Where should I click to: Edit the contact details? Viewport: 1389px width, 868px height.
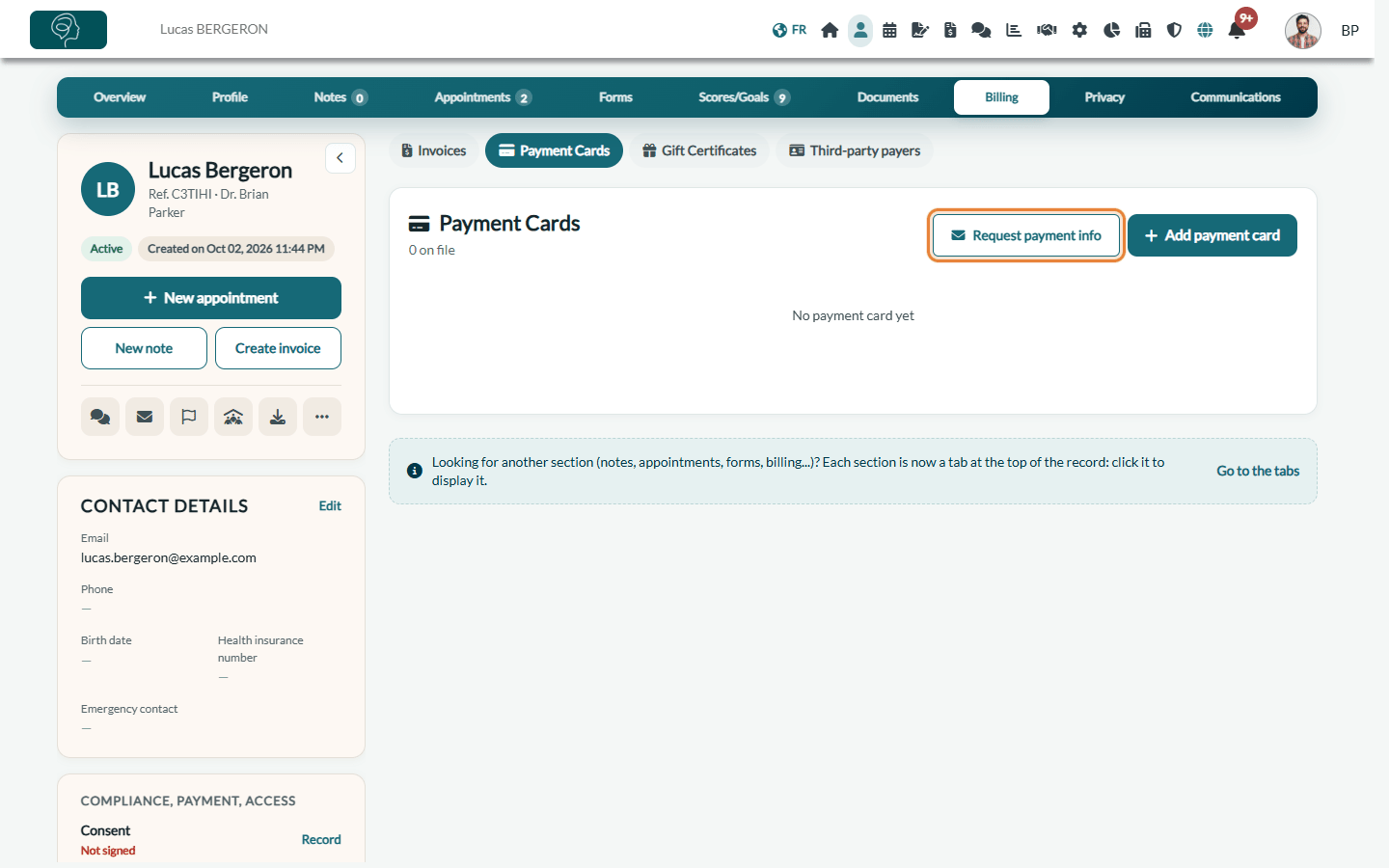[x=330, y=506]
